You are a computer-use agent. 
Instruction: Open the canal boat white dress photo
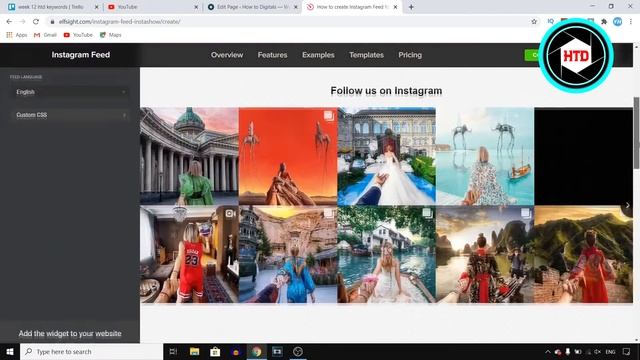point(387,254)
